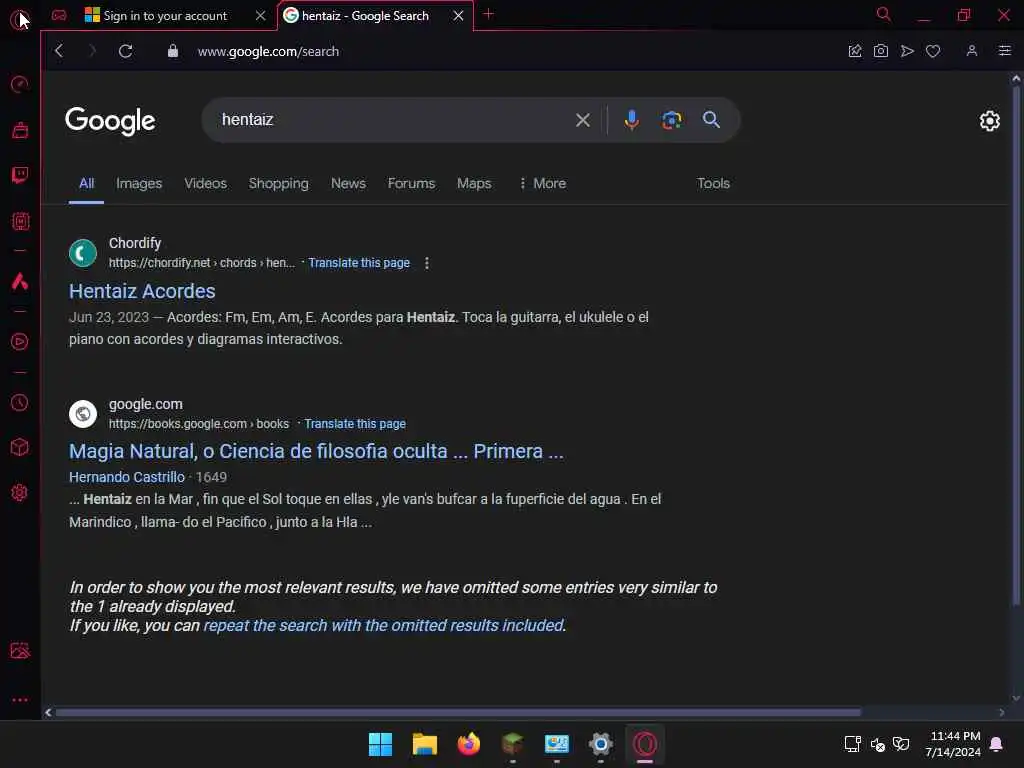The image size is (1024, 768).
Task: Close the hentaiz Google Search tab
Action: pyautogui.click(x=458, y=16)
